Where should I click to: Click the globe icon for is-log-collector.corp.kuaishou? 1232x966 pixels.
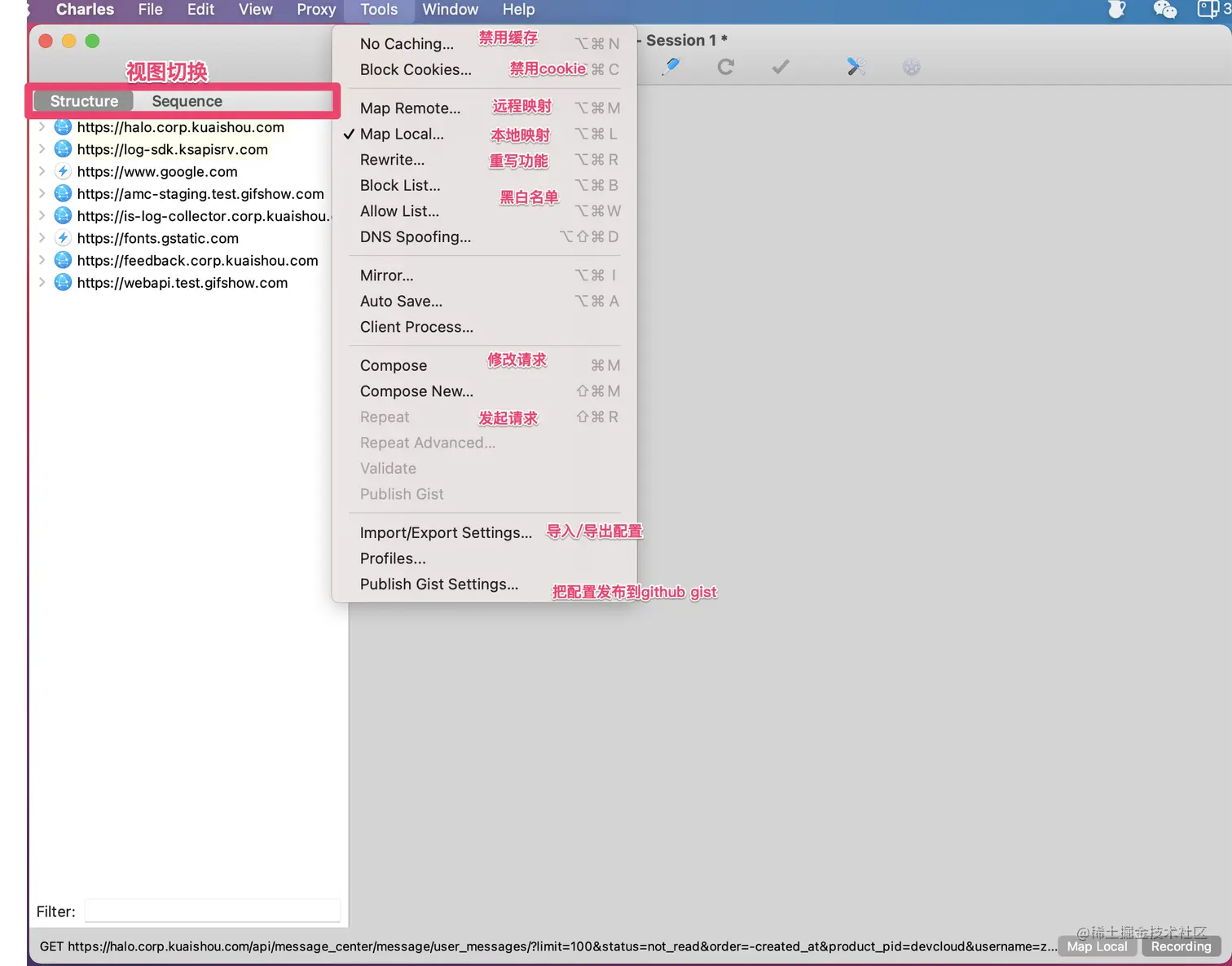point(63,215)
